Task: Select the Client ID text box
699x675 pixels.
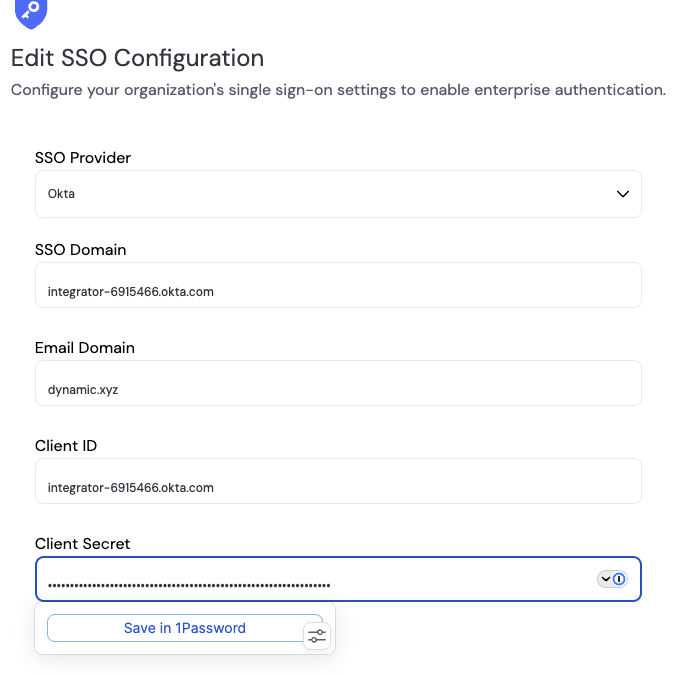Action: [338, 488]
